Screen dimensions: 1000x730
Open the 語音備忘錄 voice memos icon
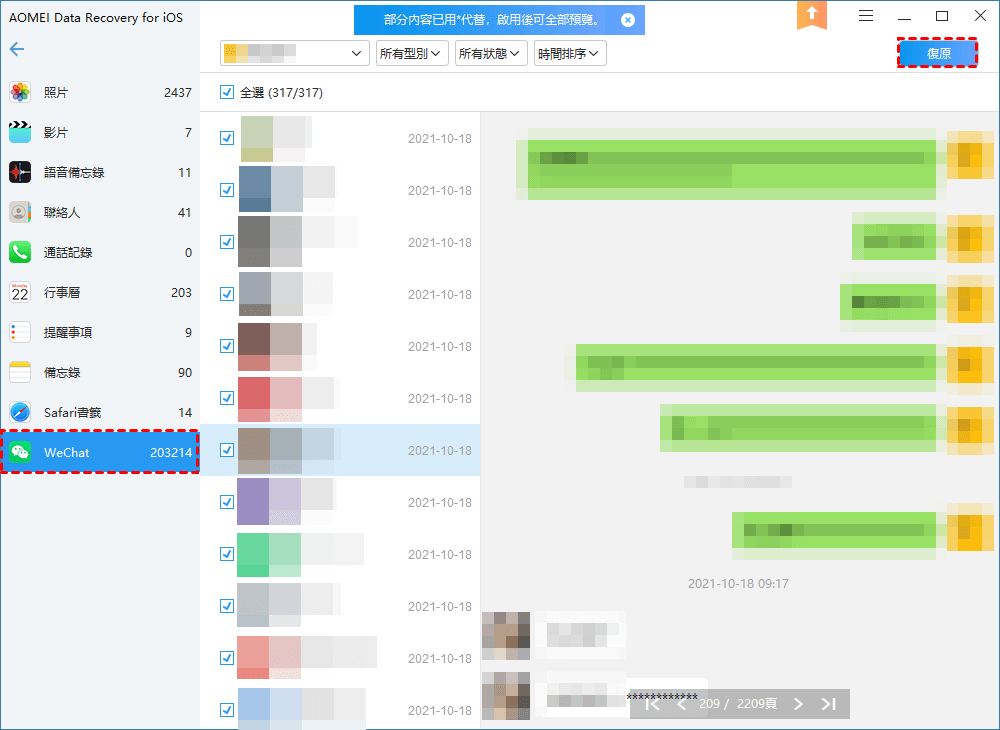[x=20, y=172]
